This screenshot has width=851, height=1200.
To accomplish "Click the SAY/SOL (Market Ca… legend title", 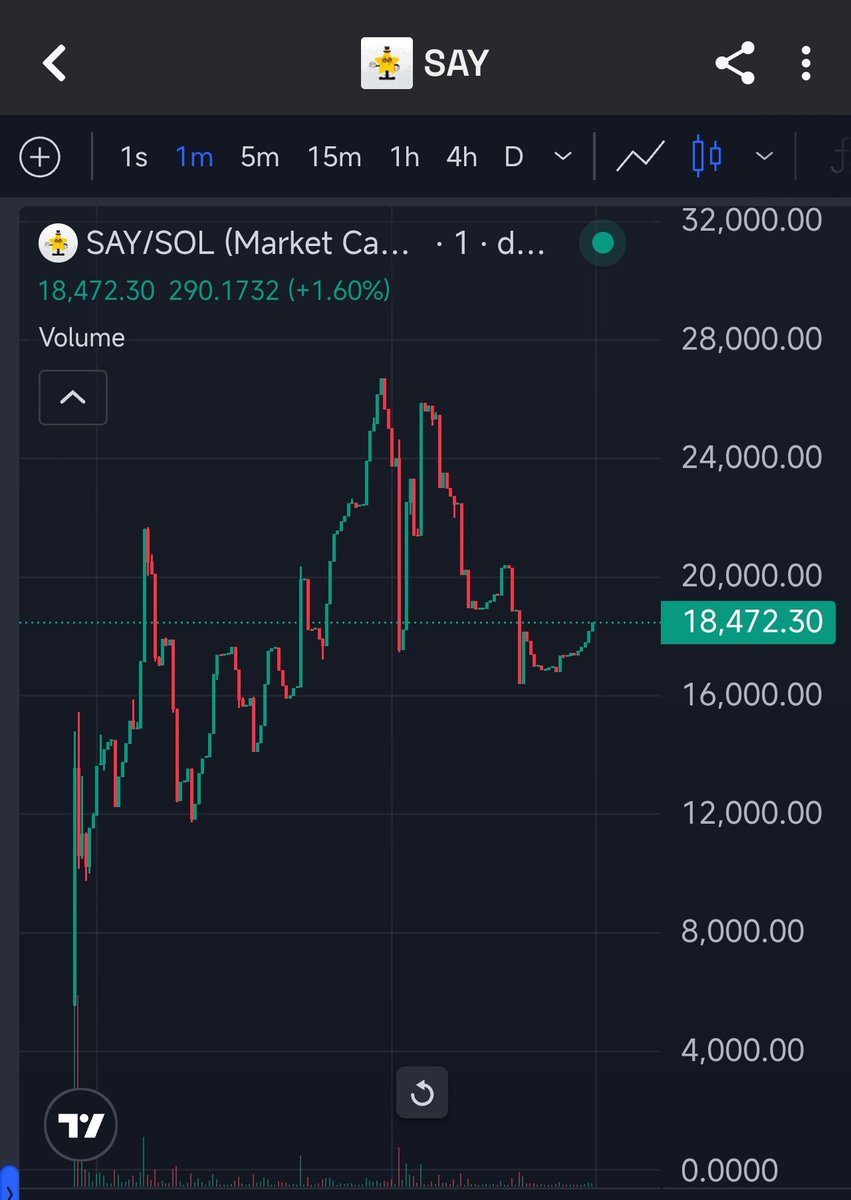I will (248, 243).
